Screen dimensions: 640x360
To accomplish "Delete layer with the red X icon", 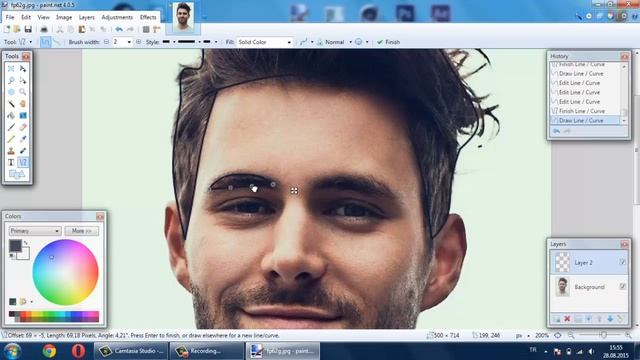I will (567, 319).
